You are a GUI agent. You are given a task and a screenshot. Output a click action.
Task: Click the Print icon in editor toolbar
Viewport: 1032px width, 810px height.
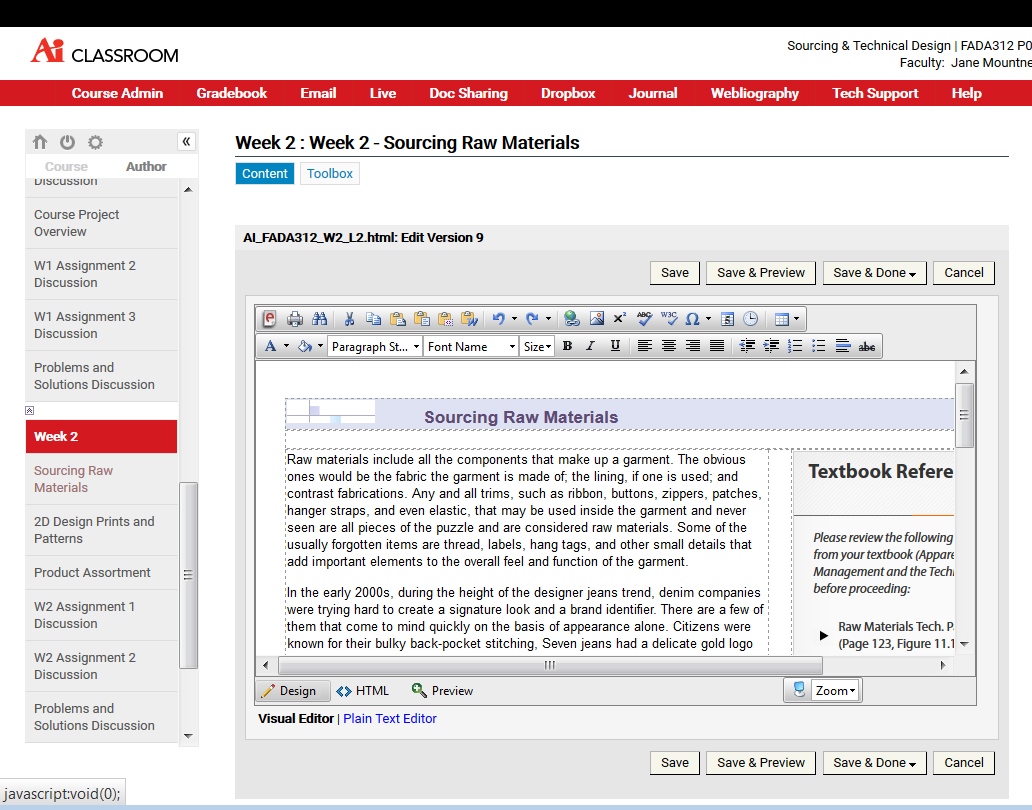295,319
